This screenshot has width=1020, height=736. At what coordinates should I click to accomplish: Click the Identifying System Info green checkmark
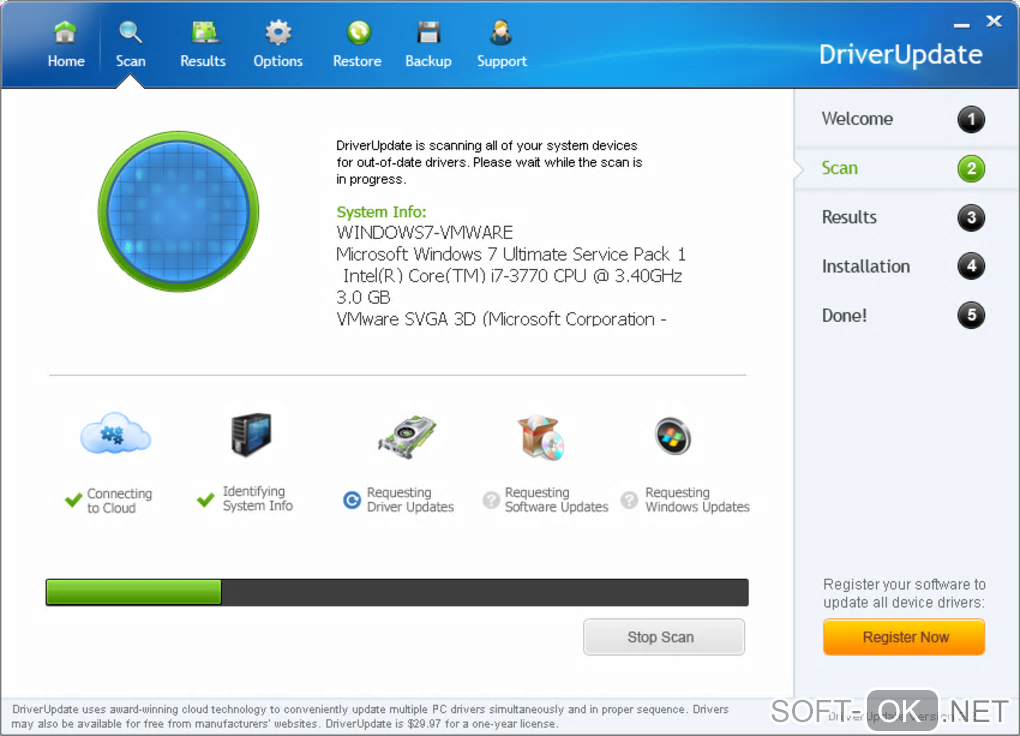tap(206, 500)
